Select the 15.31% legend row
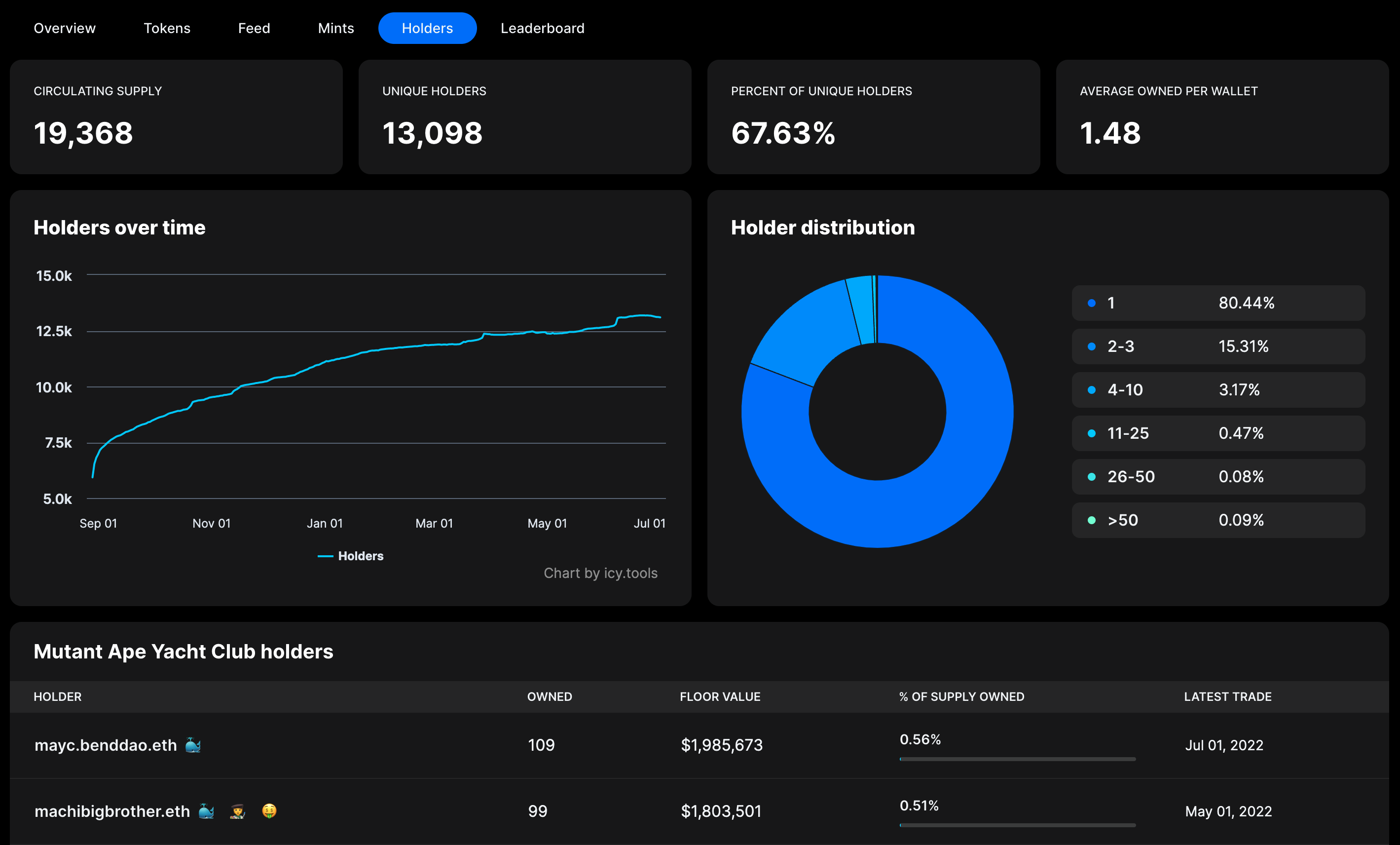The image size is (1400, 845). click(x=1218, y=346)
